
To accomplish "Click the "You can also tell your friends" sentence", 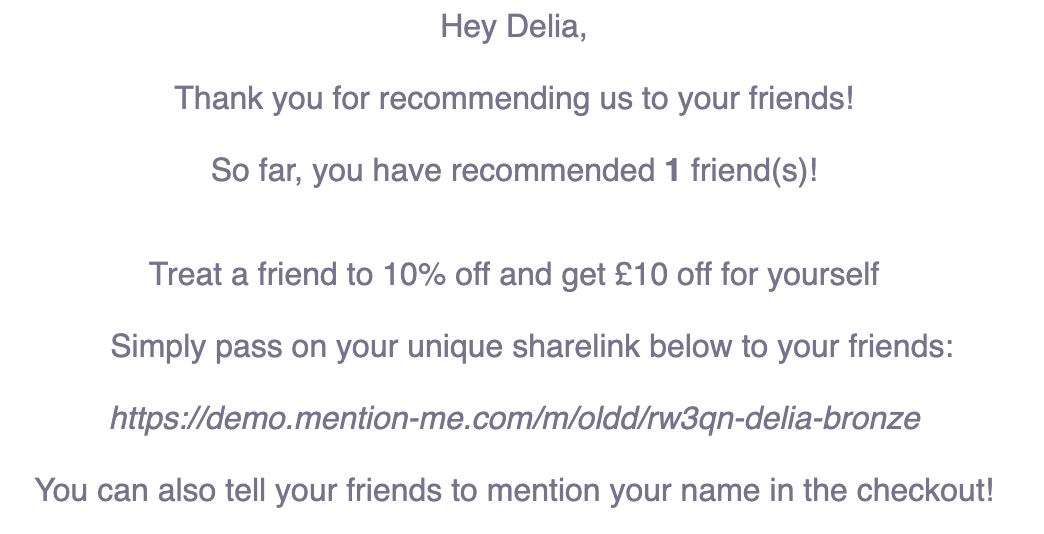I will (x=513, y=490).
